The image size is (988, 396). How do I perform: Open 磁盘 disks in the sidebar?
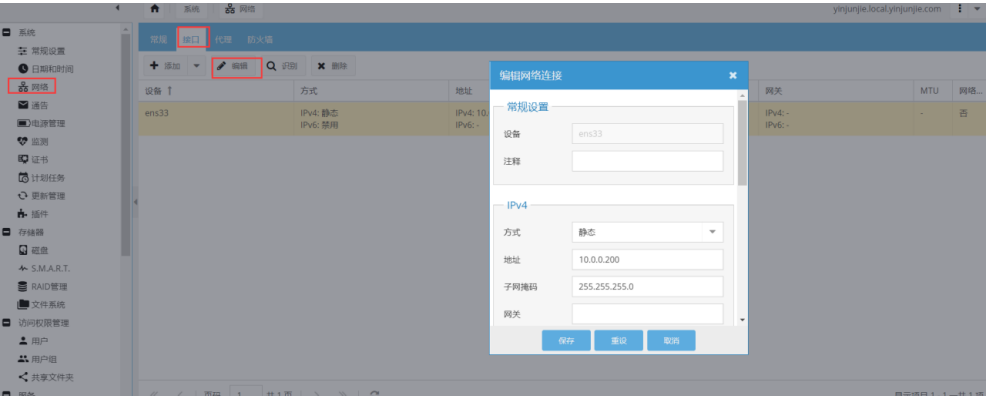33,250
